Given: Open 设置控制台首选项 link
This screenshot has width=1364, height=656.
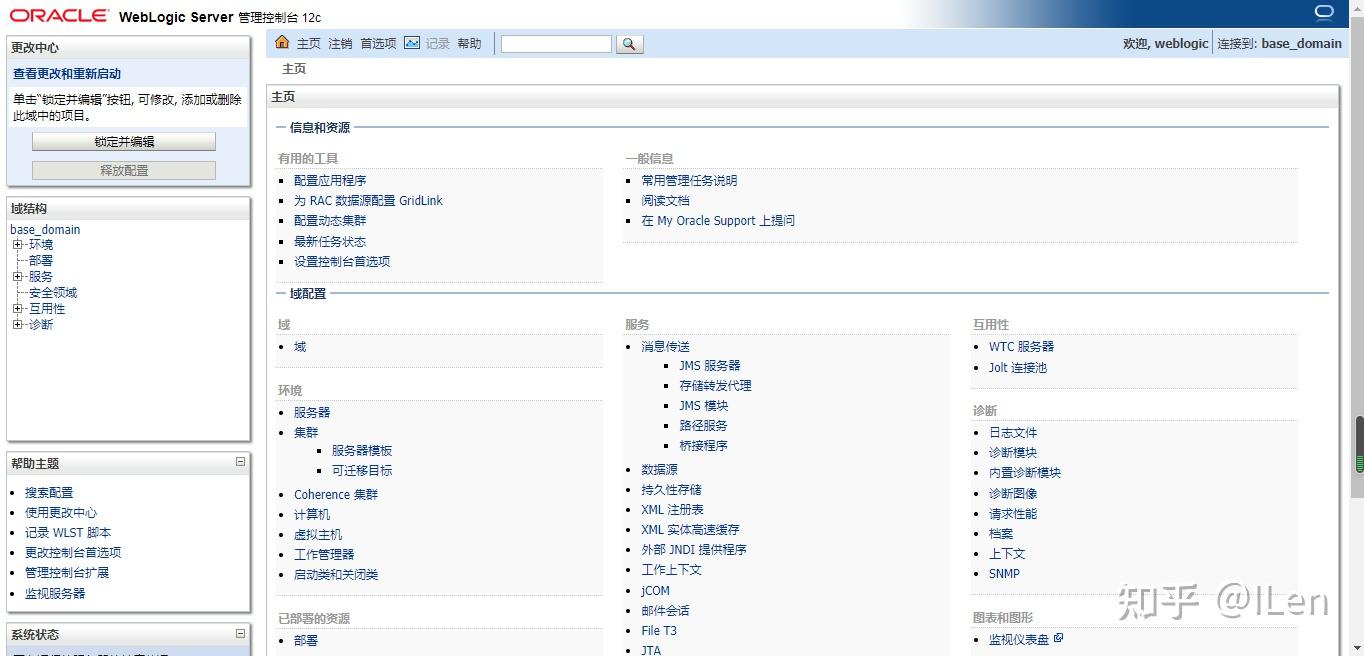Looking at the screenshot, I should [x=342, y=261].
